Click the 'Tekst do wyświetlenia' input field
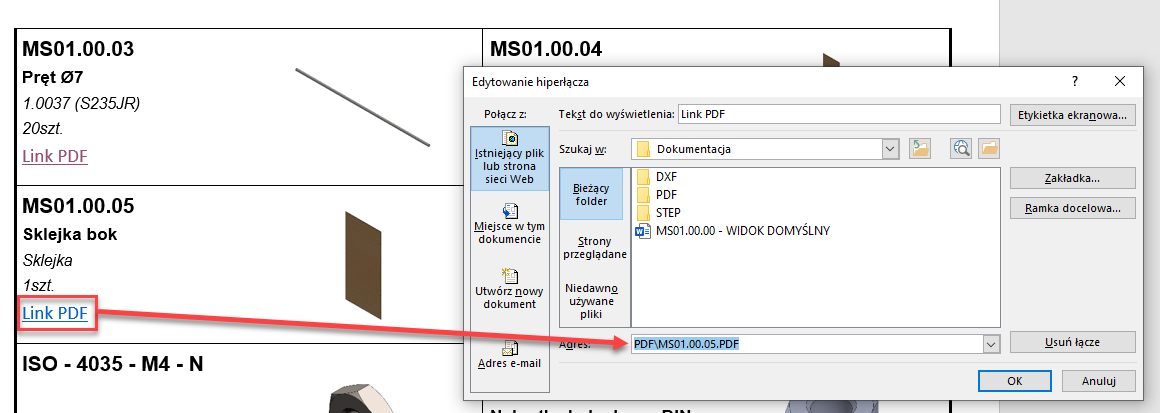The width and height of the screenshot is (1160, 413). pos(838,114)
